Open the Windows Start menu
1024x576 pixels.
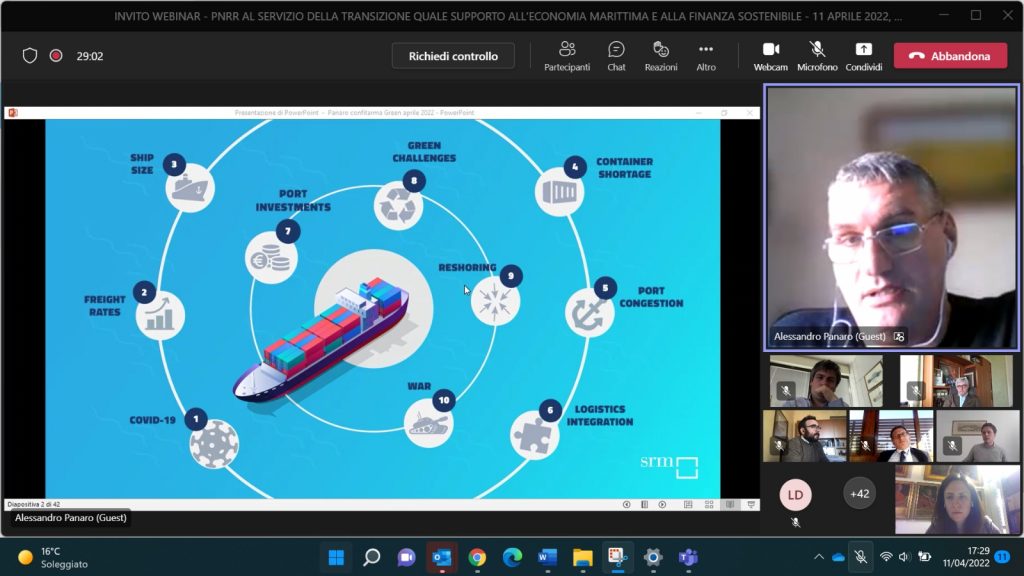tap(336, 557)
